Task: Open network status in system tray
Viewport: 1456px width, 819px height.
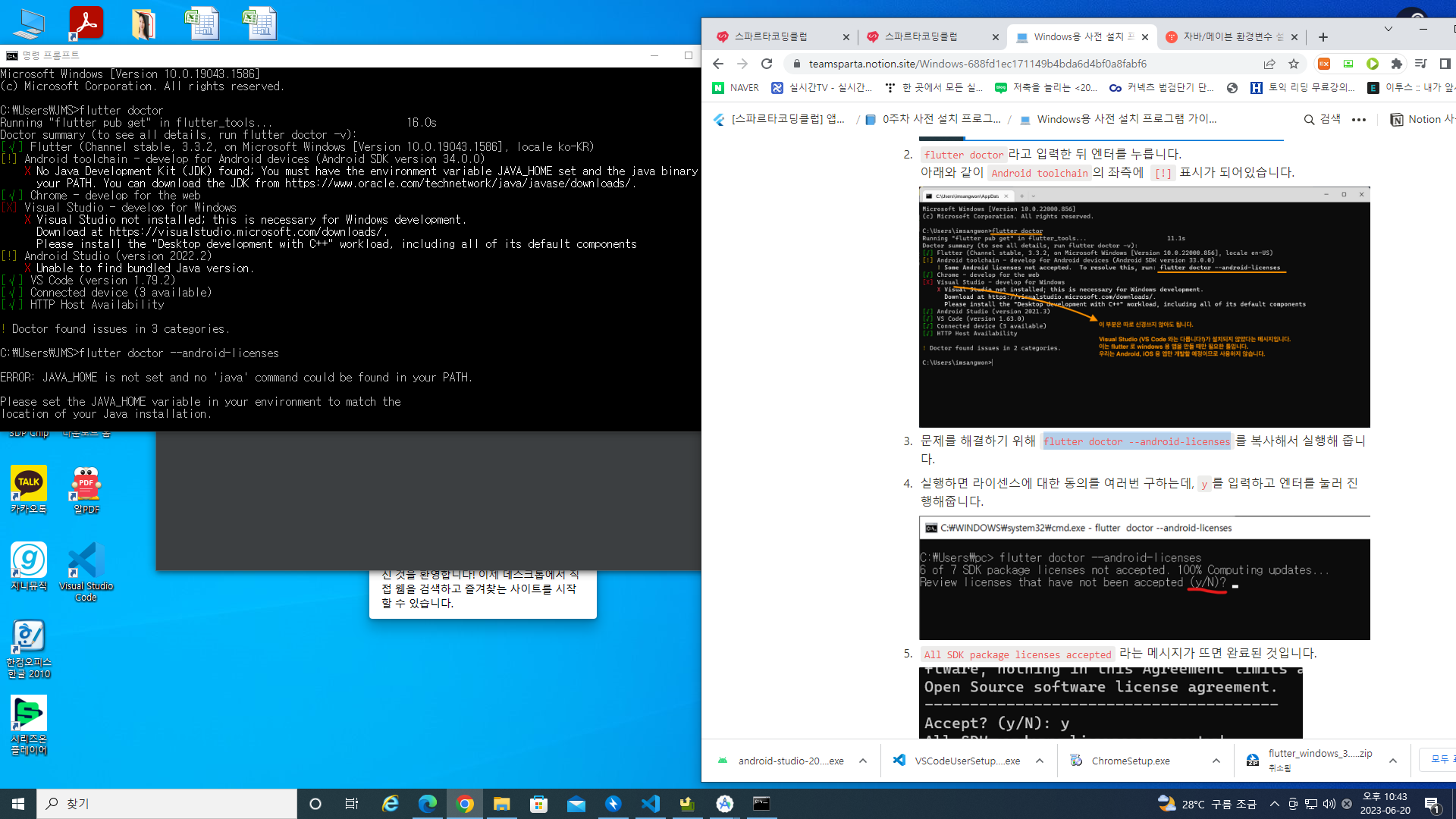Action: coord(1311,804)
